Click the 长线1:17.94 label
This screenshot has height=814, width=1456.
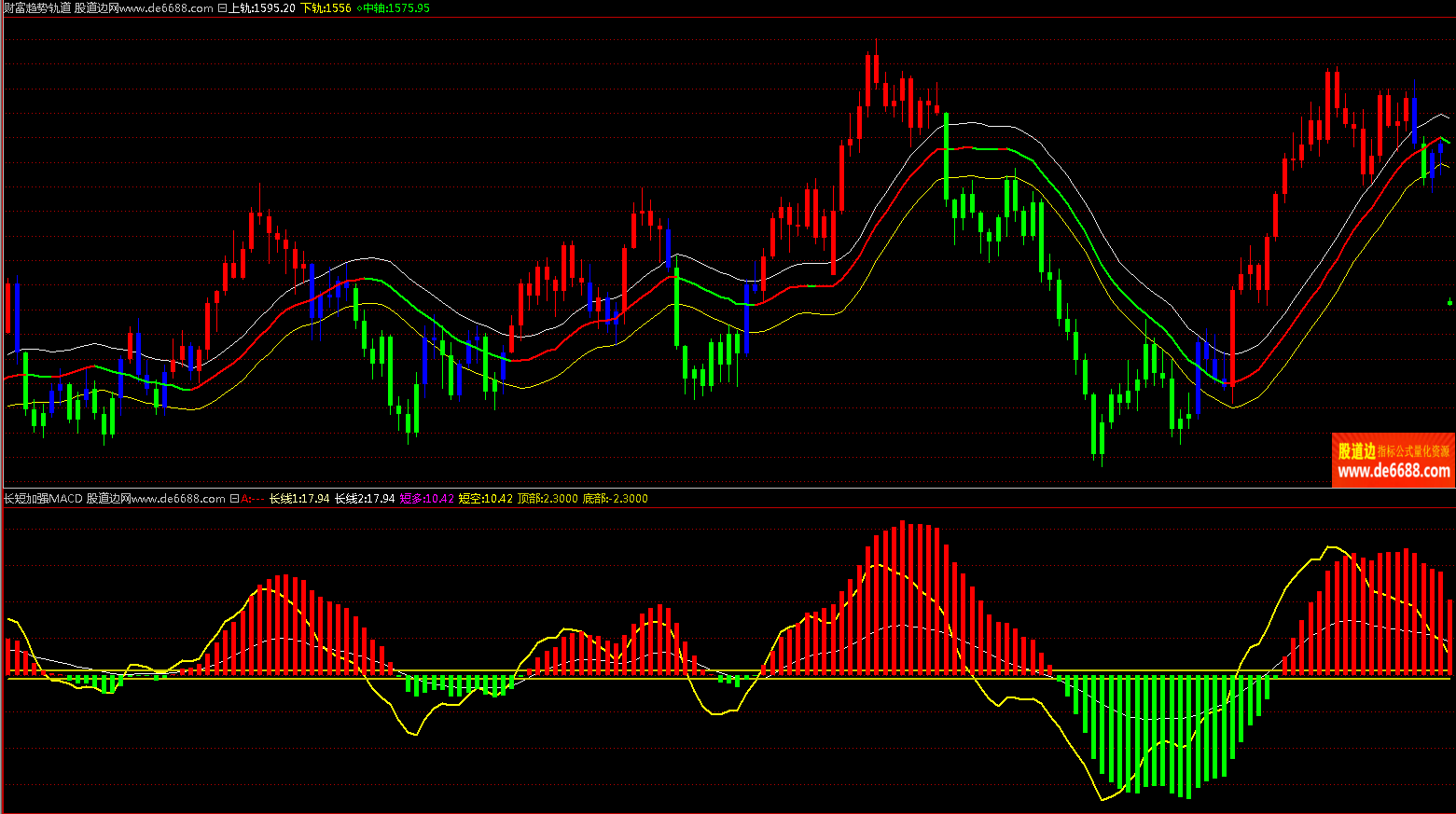click(x=298, y=499)
